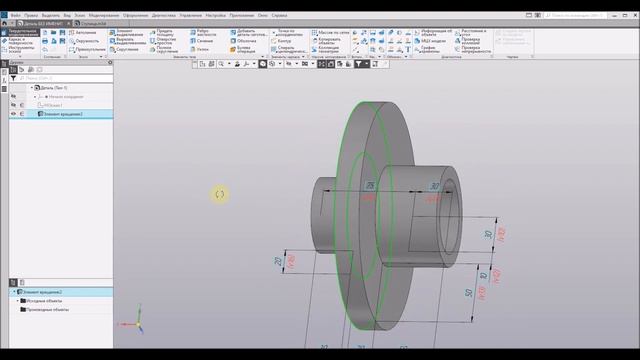Click the command search field at top right

coord(575,15)
